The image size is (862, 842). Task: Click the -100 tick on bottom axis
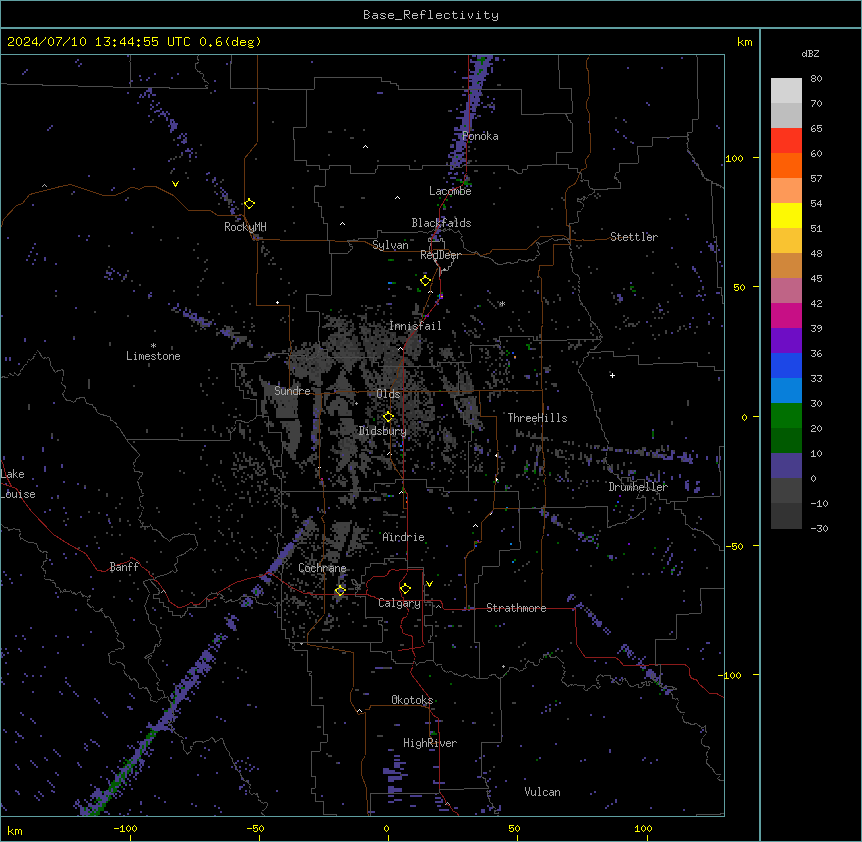[x=125, y=828]
